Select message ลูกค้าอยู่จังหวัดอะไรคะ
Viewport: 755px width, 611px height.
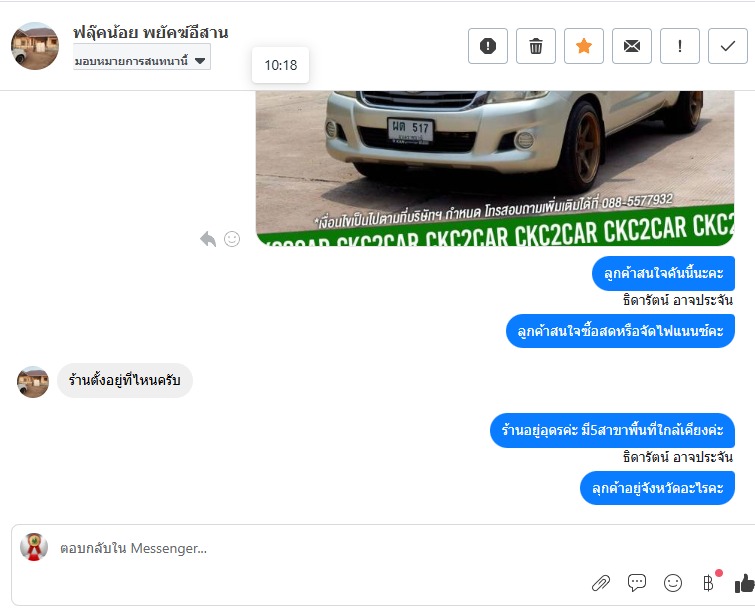tap(657, 488)
